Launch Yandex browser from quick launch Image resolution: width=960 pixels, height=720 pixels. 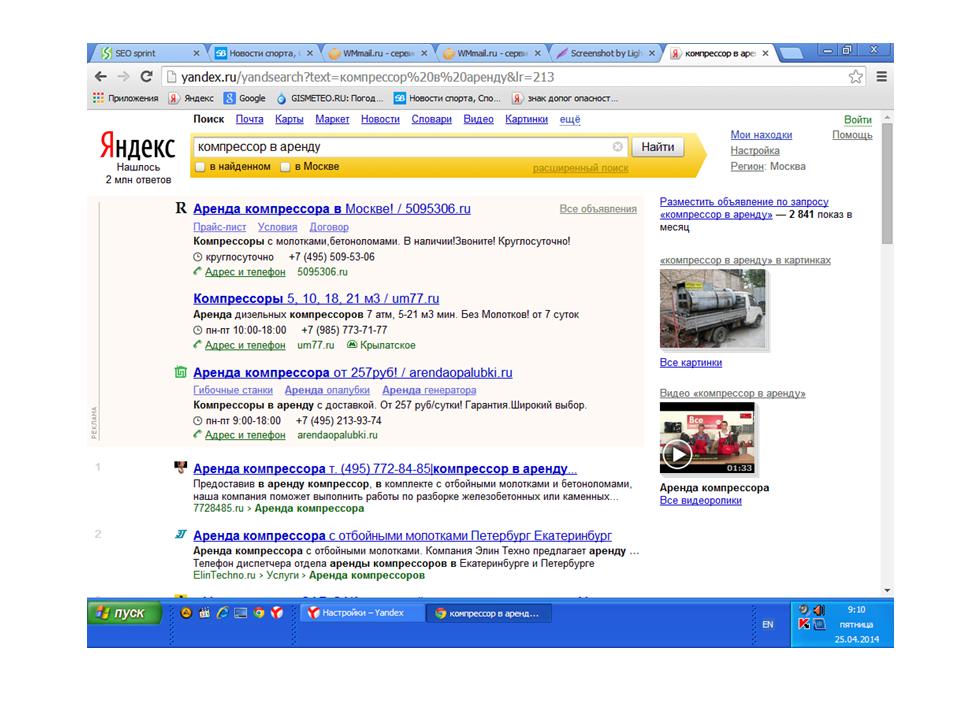click(x=277, y=612)
